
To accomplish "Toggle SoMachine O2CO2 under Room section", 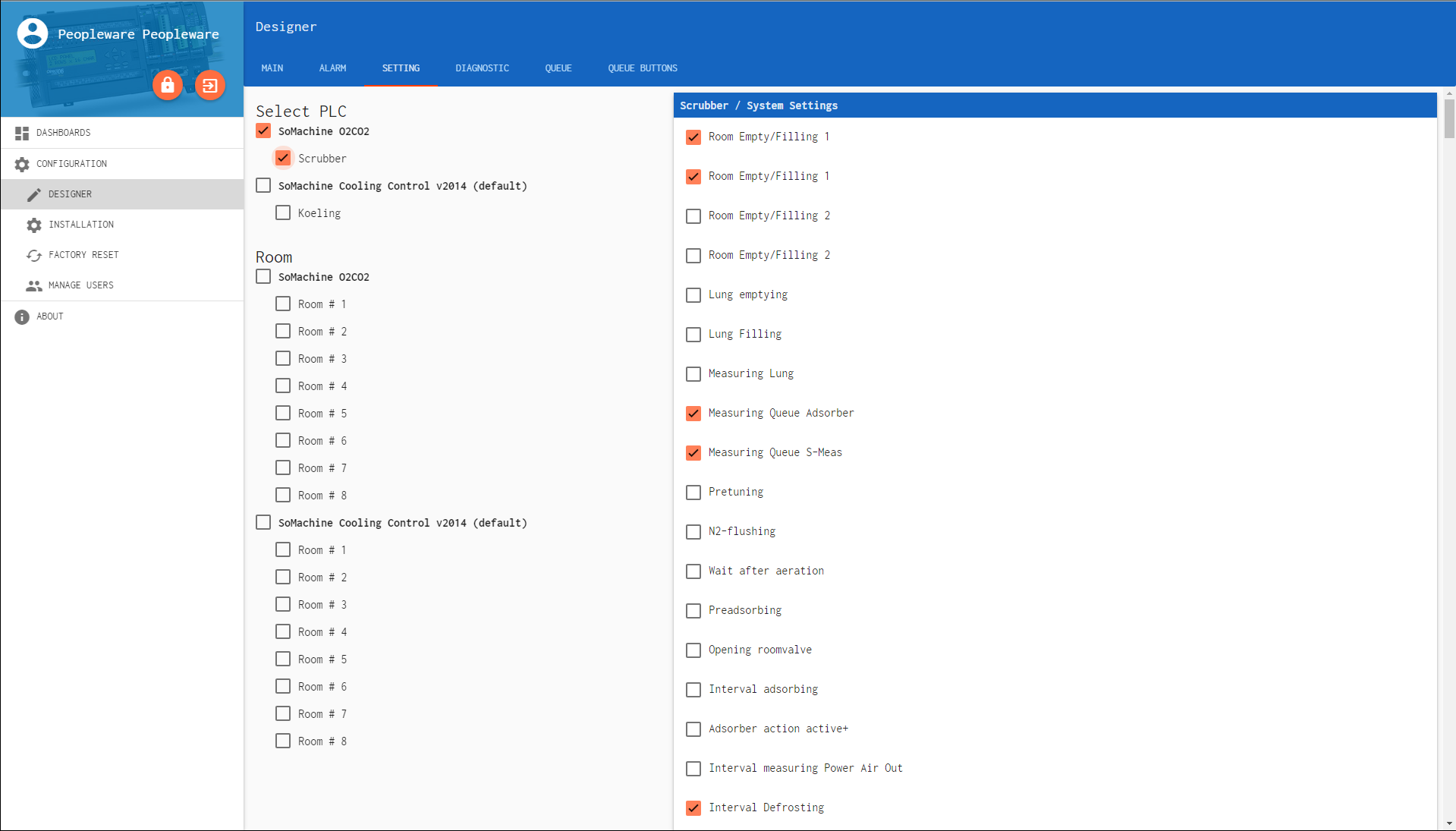I will 263,277.
